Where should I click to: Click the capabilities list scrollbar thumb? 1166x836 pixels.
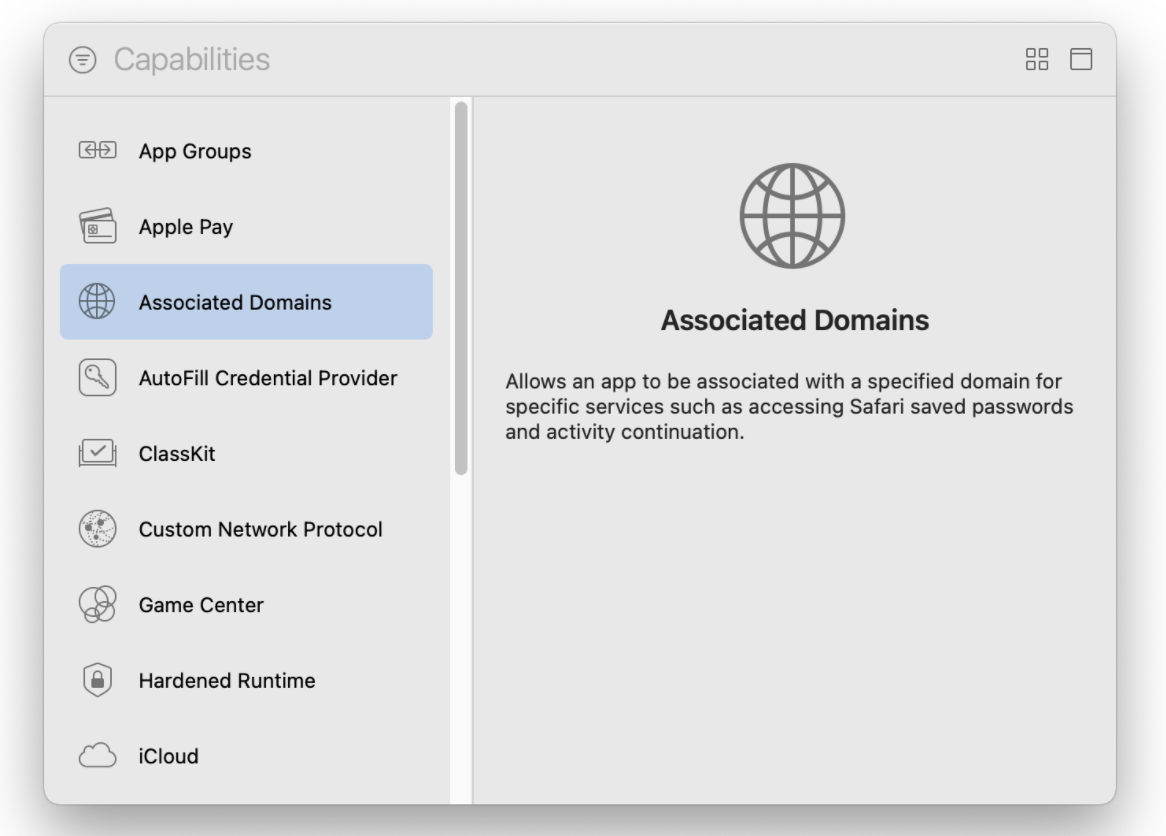(461, 288)
